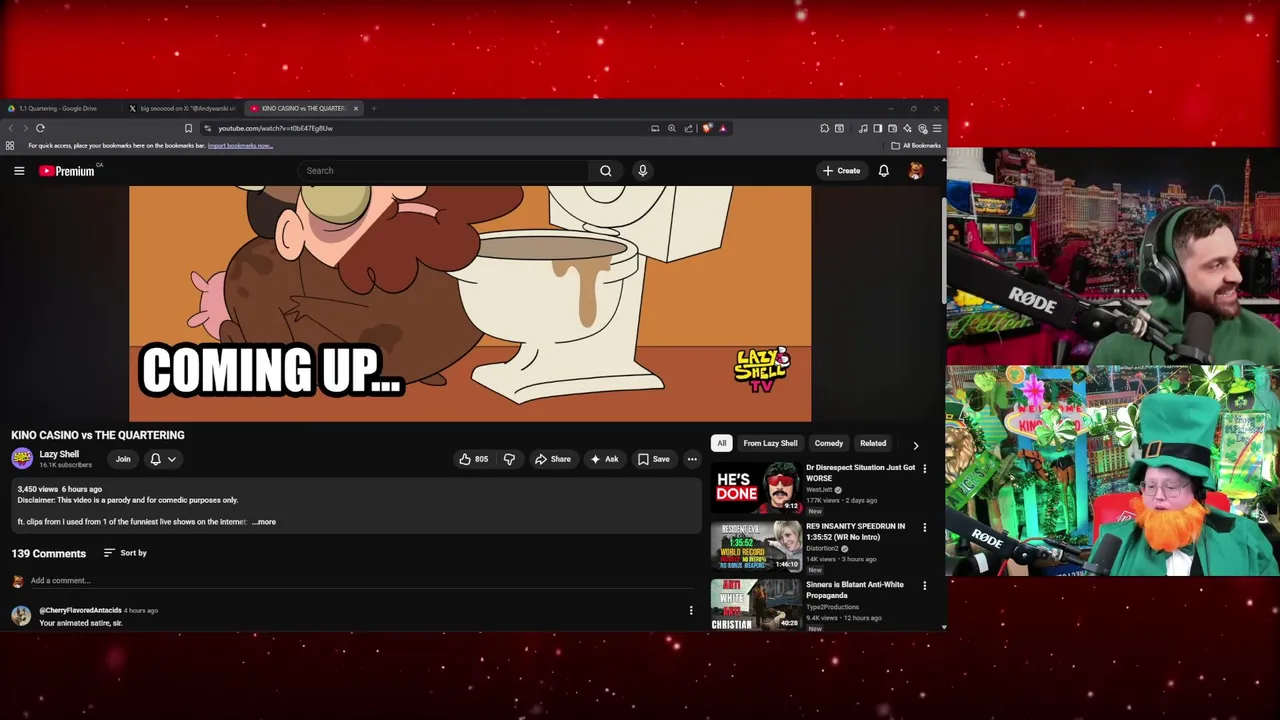
Task: Click the YouTube search input field
Action: (445, 171)
